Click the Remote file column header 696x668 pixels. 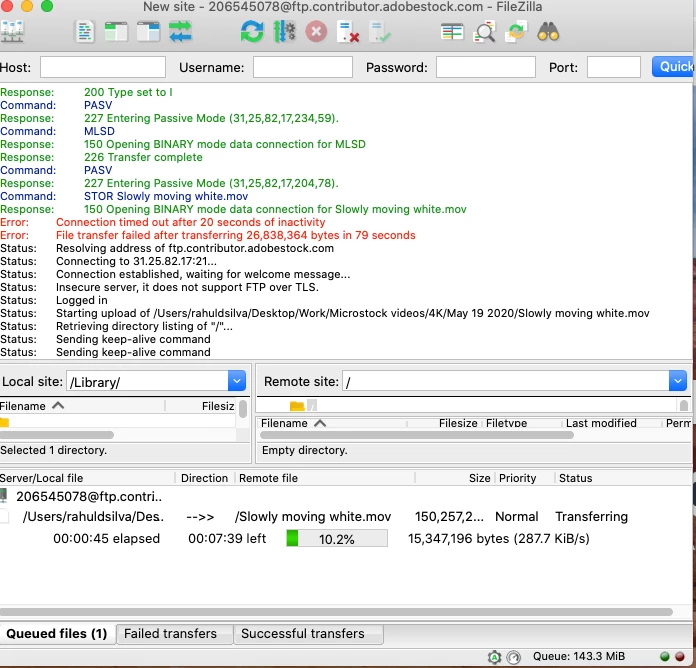click(325, 478)
